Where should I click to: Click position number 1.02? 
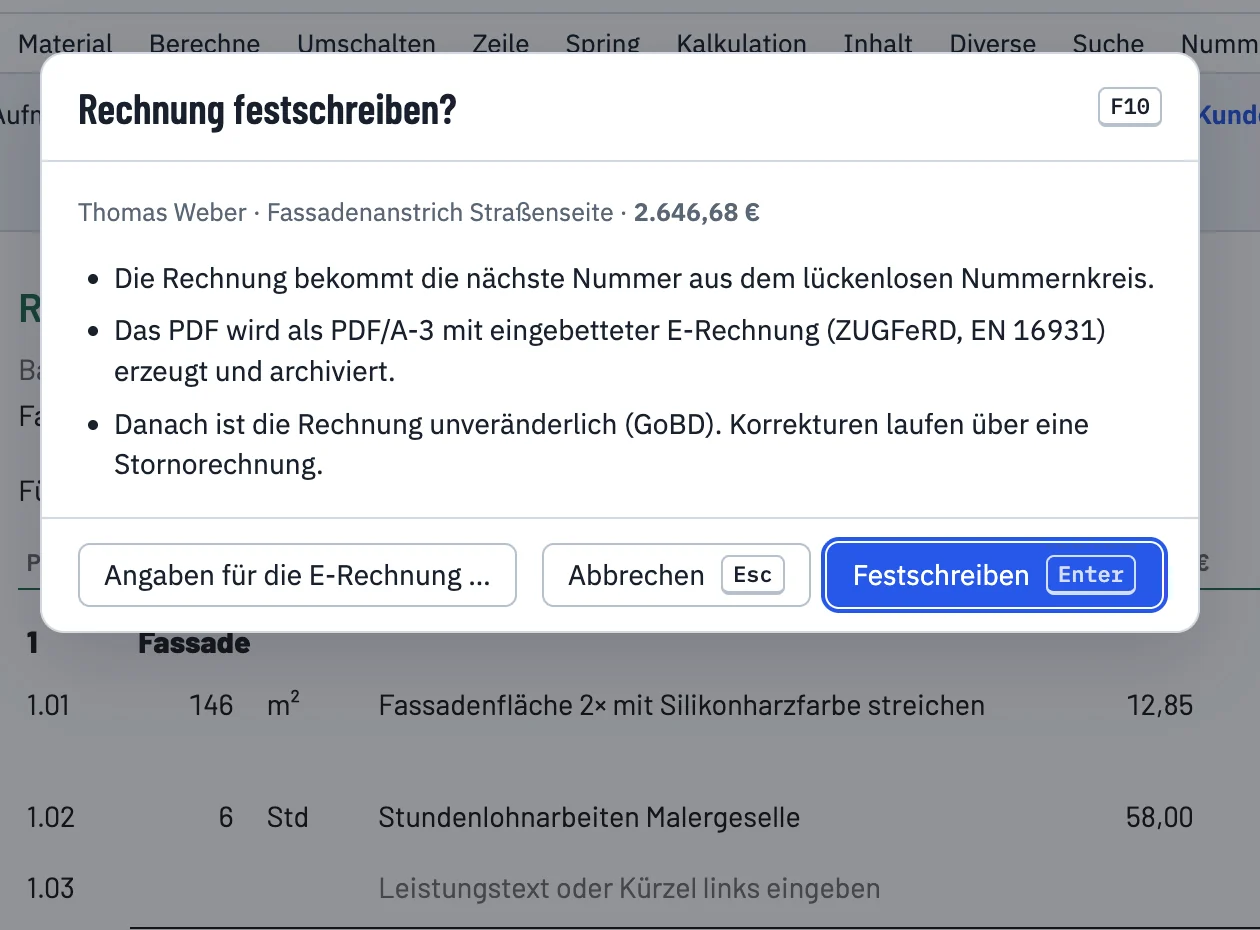click(x=50, y=817)
